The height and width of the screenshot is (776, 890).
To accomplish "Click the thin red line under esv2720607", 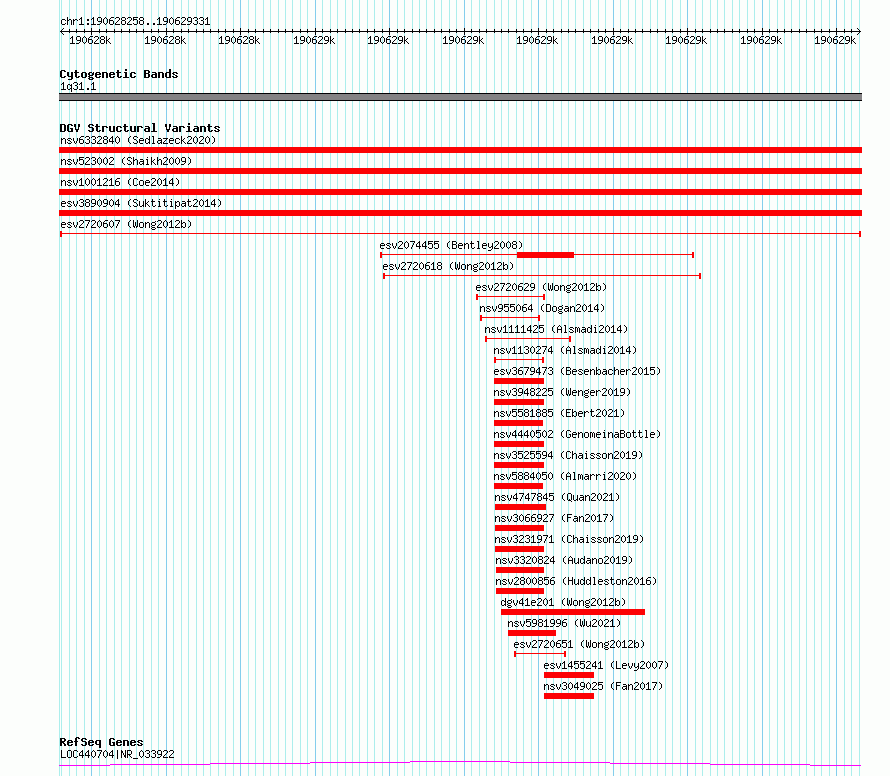I will [460, 234].
